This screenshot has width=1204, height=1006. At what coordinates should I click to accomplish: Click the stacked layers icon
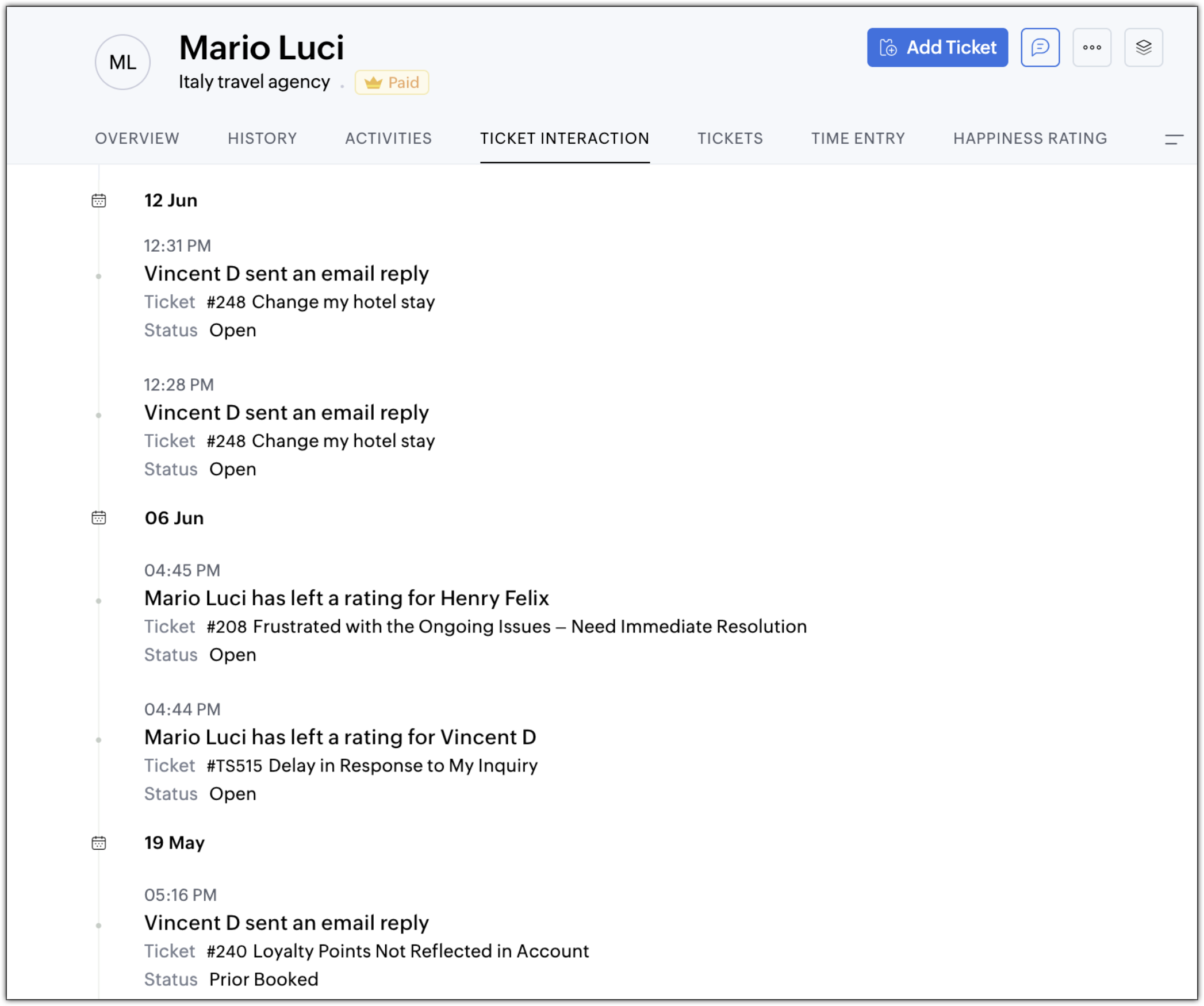click(1143, 48)
